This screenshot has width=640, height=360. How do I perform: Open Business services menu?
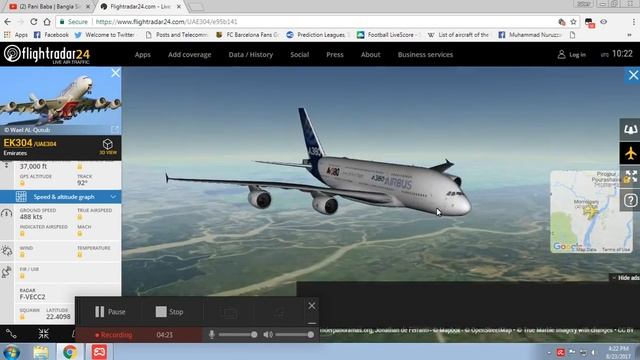[425, 55]
